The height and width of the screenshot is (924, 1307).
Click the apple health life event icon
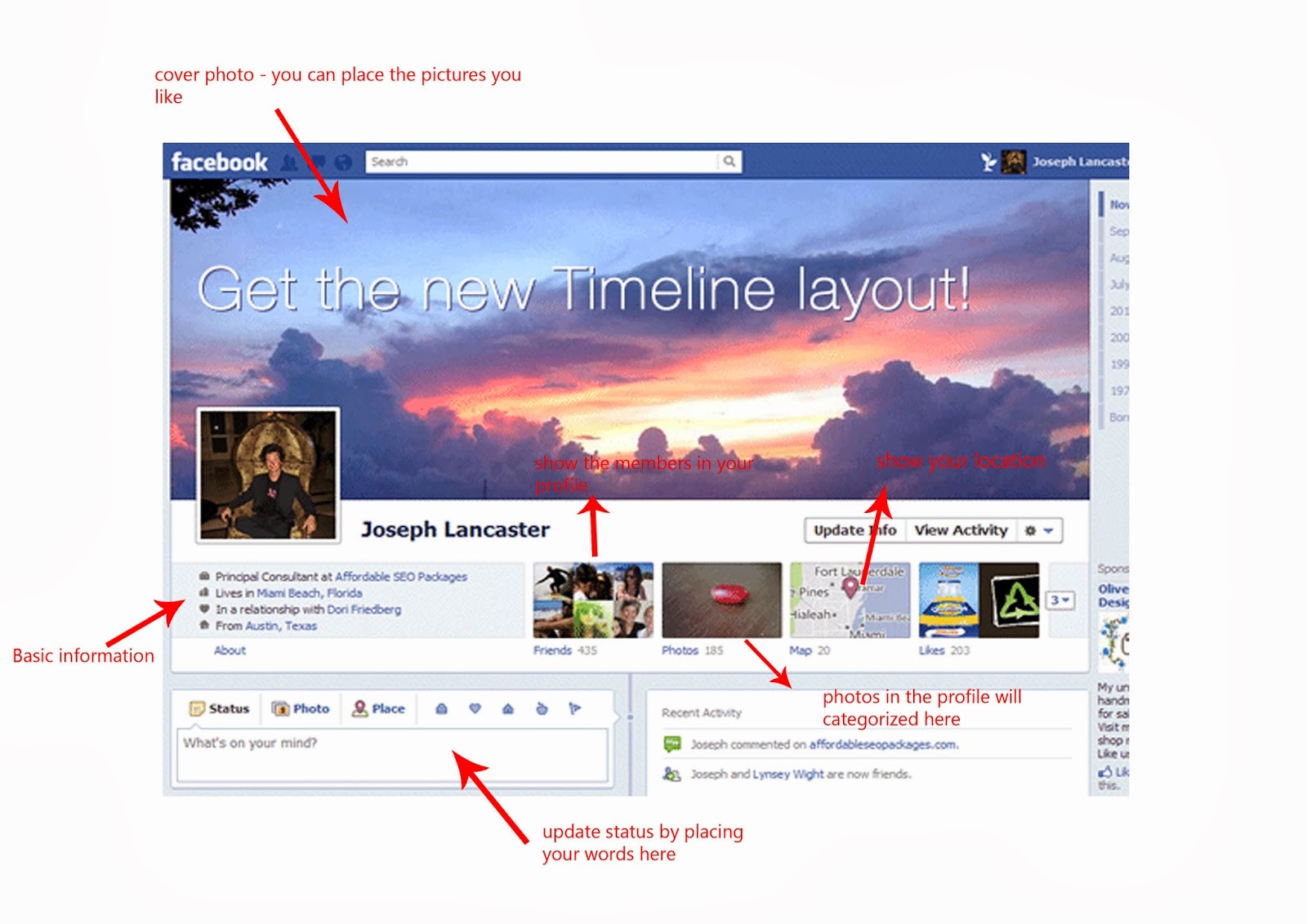542,708
